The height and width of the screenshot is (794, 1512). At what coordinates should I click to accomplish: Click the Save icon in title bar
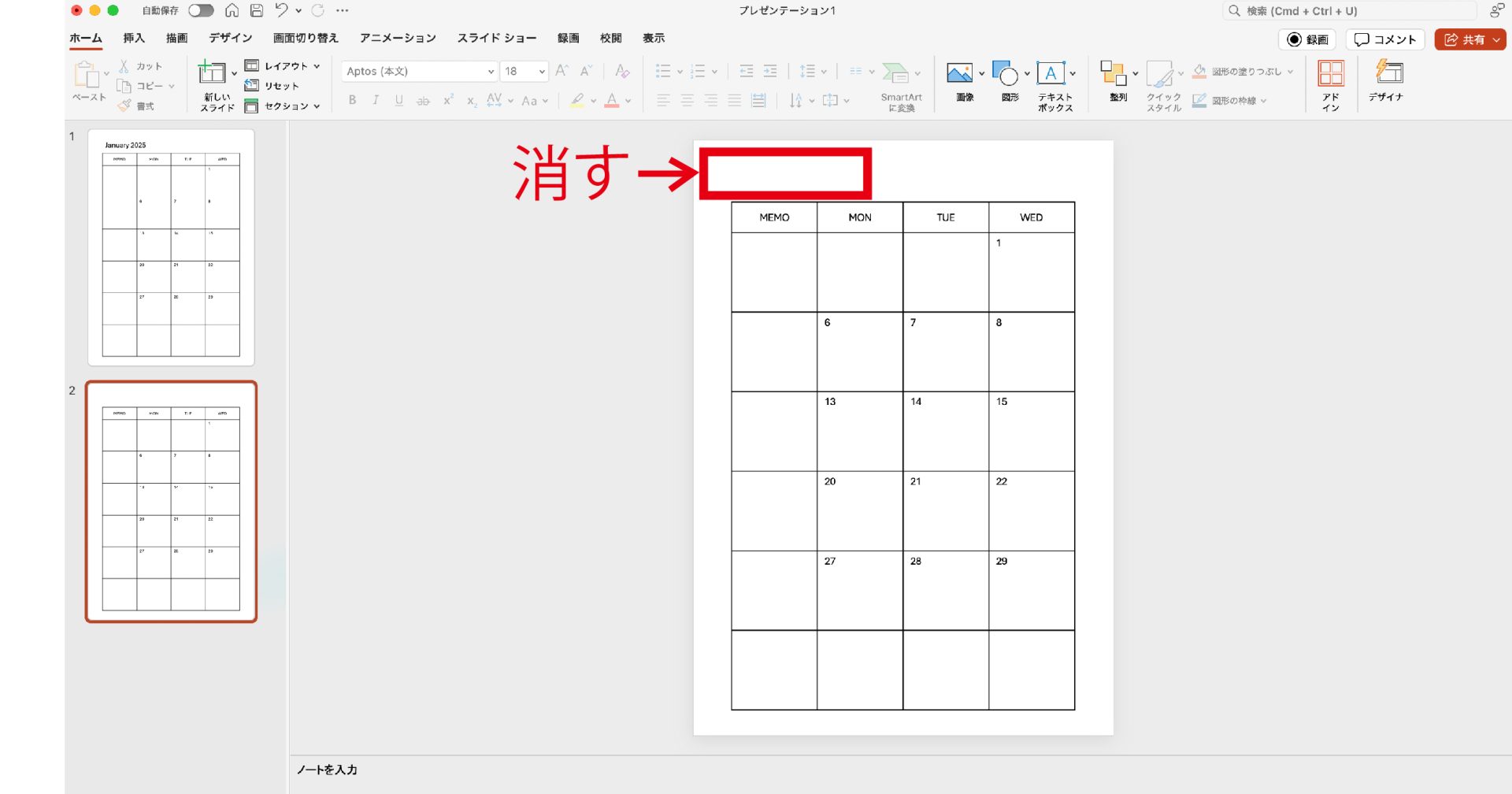257,10
